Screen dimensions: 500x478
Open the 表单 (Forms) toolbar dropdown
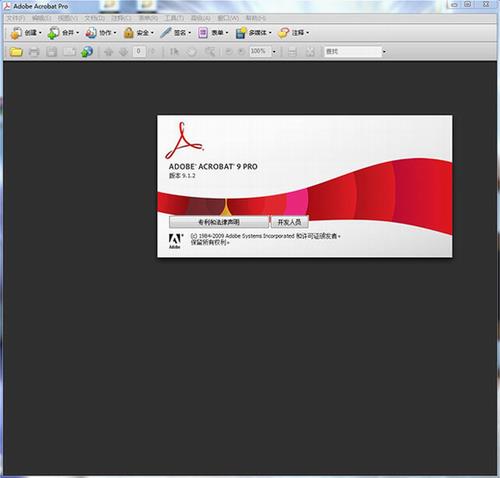(213, 33)
